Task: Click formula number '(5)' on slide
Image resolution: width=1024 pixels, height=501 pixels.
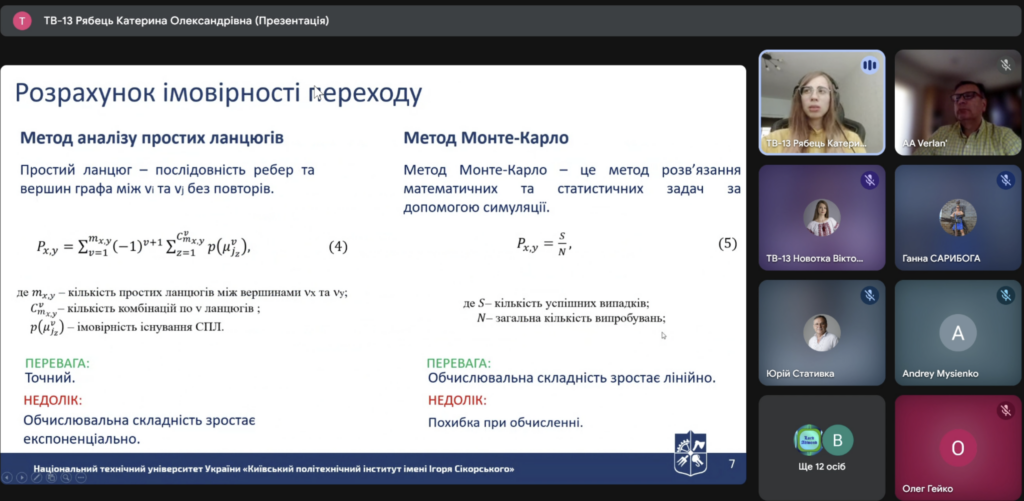Action: click(728, 244)
